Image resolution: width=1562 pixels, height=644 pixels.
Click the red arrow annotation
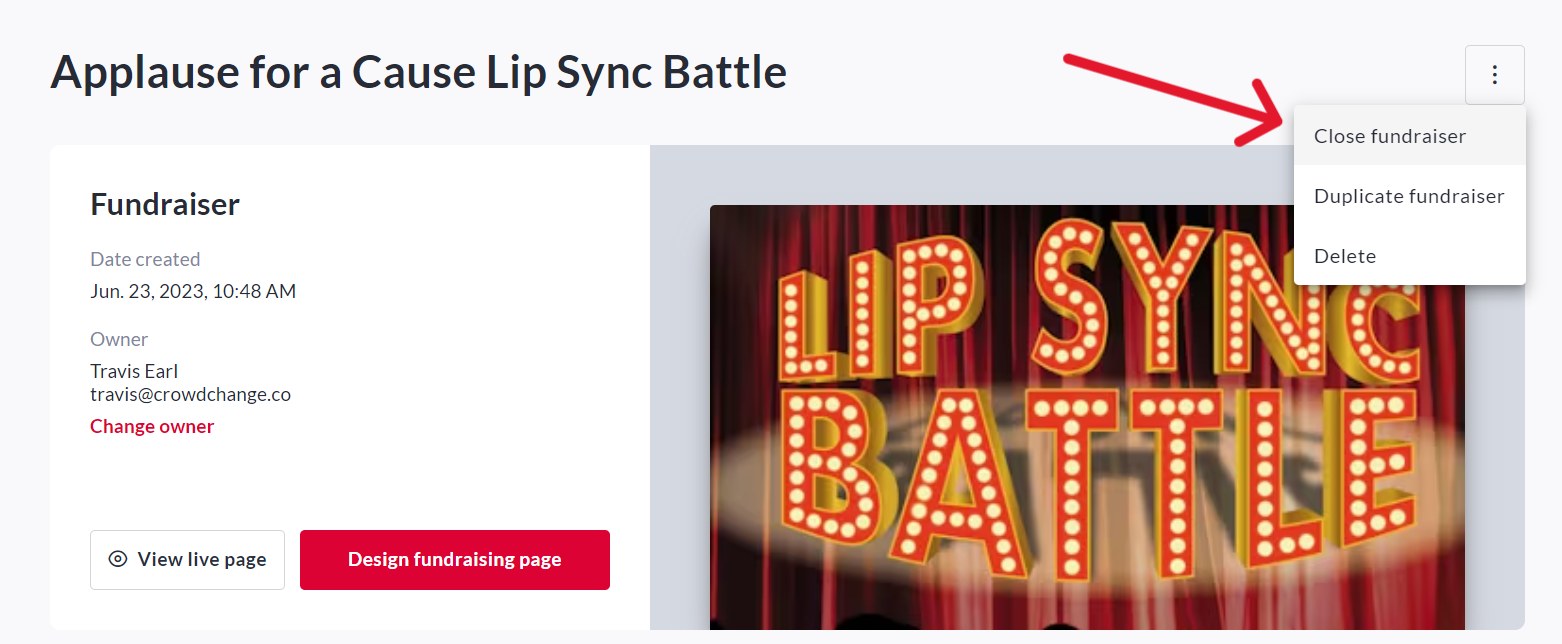[x=1170, y=95]
